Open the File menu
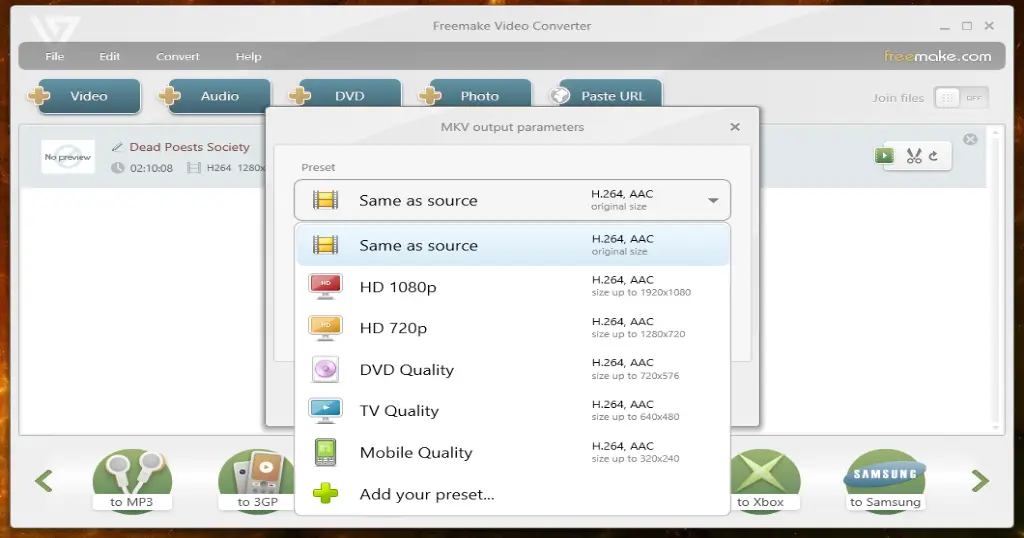This screenshot has height=538, width=1024. 55,56
